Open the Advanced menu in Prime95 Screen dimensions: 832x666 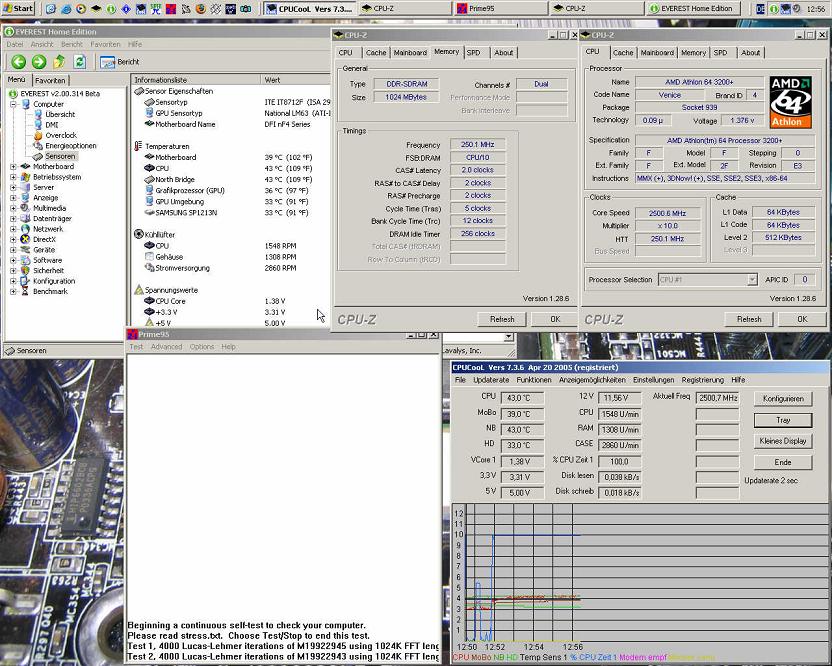(167, 347)
